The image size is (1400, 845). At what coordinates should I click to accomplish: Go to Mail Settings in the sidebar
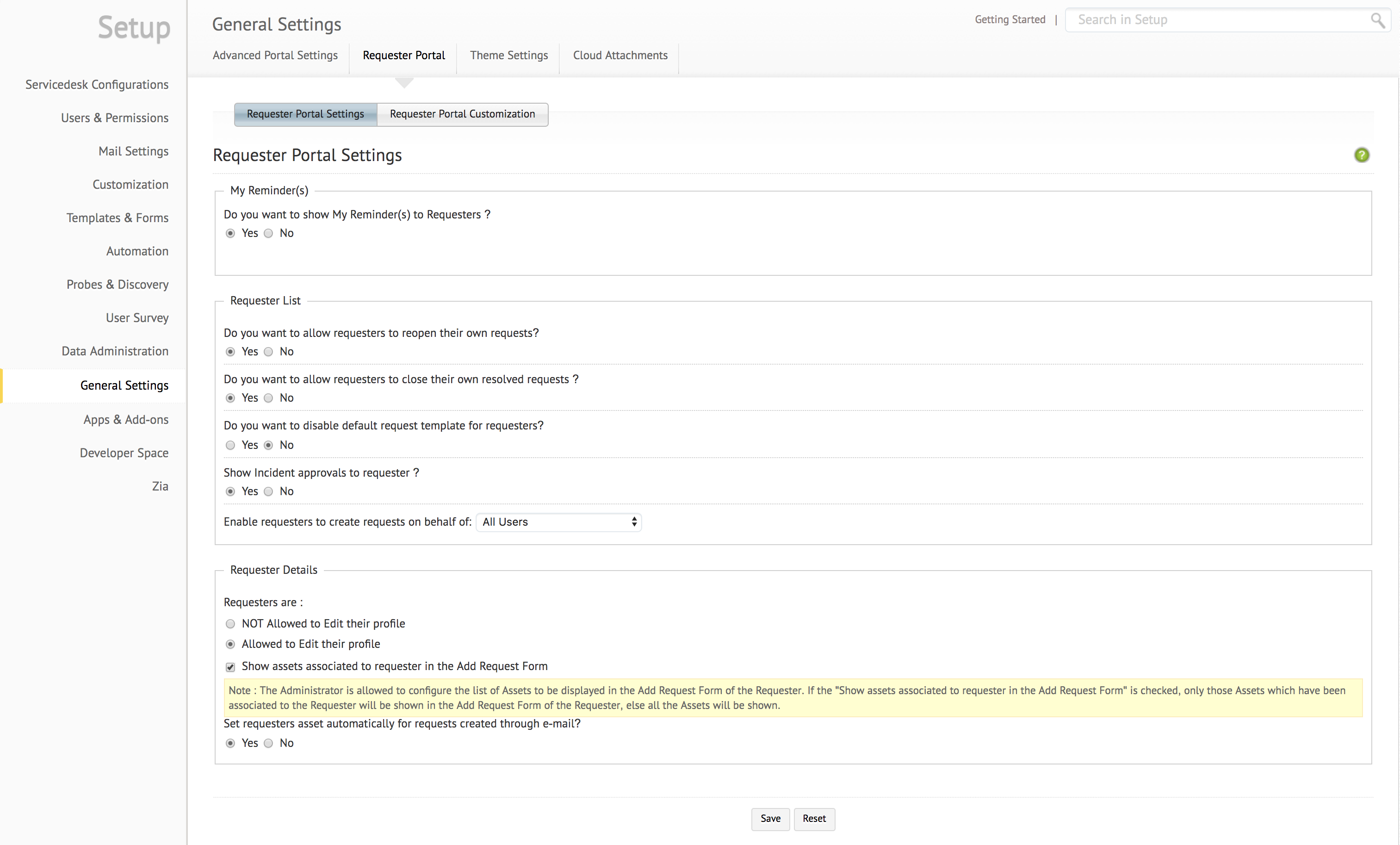pos(134,151)
